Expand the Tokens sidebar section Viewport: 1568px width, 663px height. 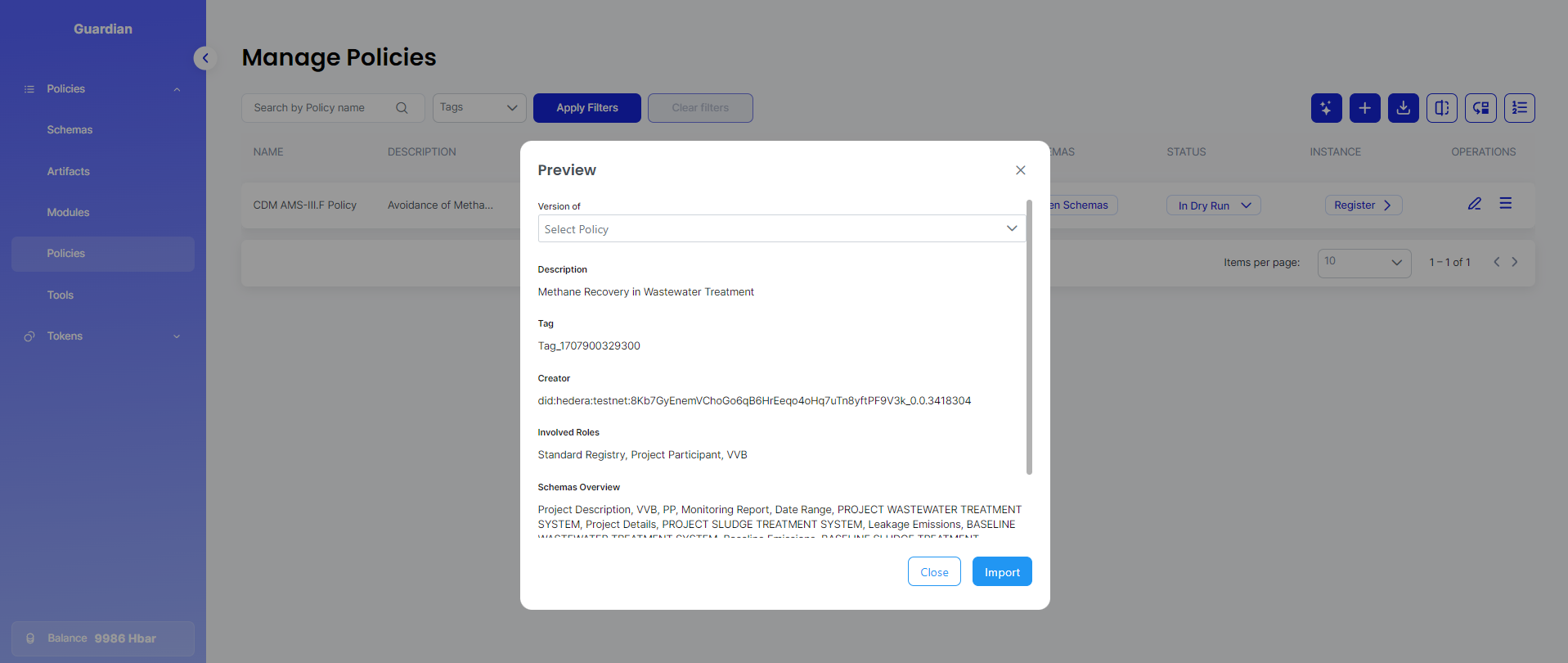[x=102, y=336]
